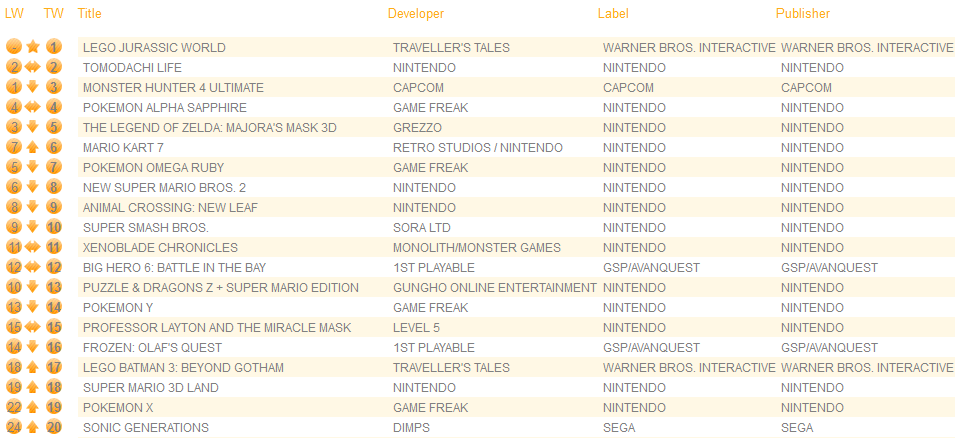Select The Legend of Zelda: Majora's Mask 3D
The image size is (958, 439).
[x=210, y=128]
